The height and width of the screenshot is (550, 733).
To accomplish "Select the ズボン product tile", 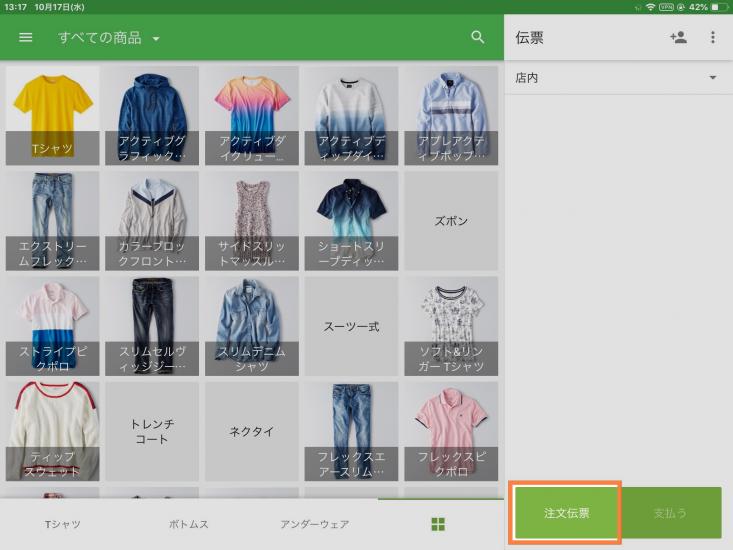I will (x=451, y=221).
